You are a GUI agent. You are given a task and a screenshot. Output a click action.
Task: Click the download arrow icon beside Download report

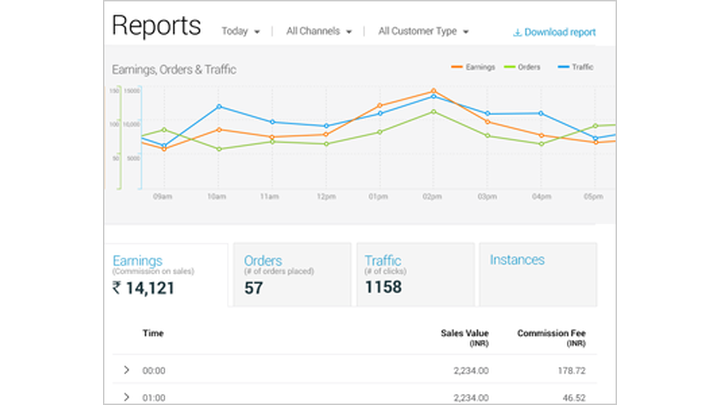pyautogui.click(x=517, y=33)
